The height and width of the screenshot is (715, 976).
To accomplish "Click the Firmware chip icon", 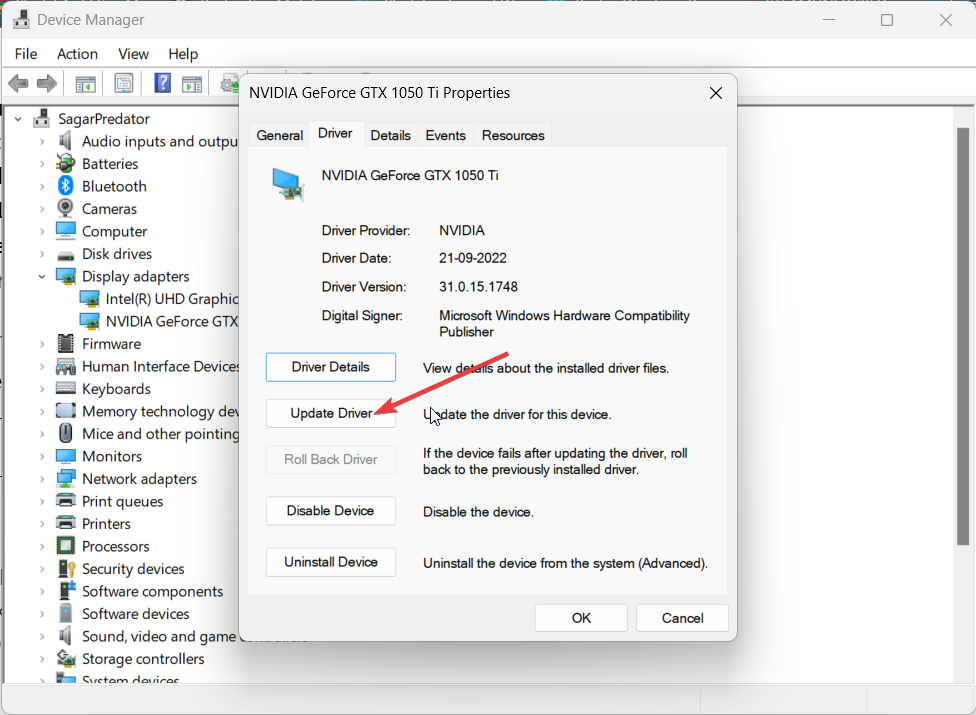I will point(65,343).
